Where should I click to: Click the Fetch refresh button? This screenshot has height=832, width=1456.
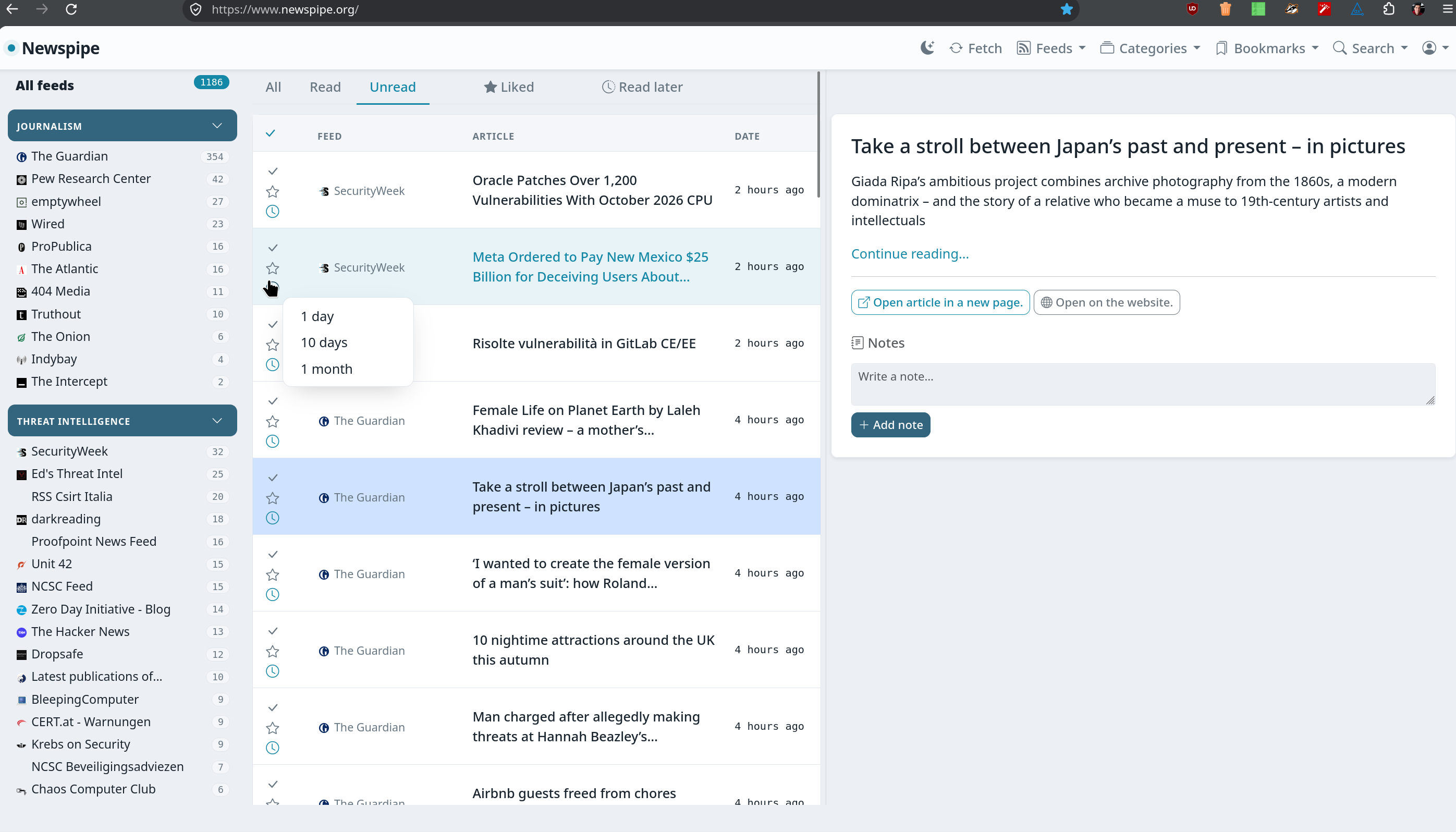pyautogui.click(x=975, y=48)
